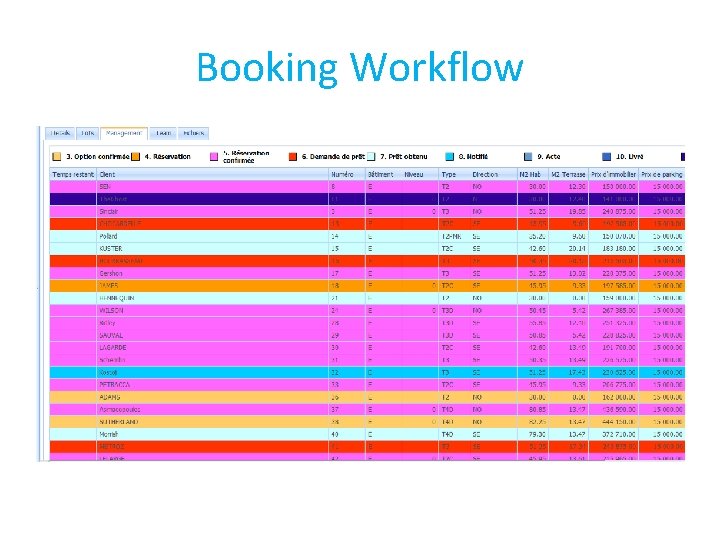Click price '240 875.00' in Sinclair row

(619, 212)
